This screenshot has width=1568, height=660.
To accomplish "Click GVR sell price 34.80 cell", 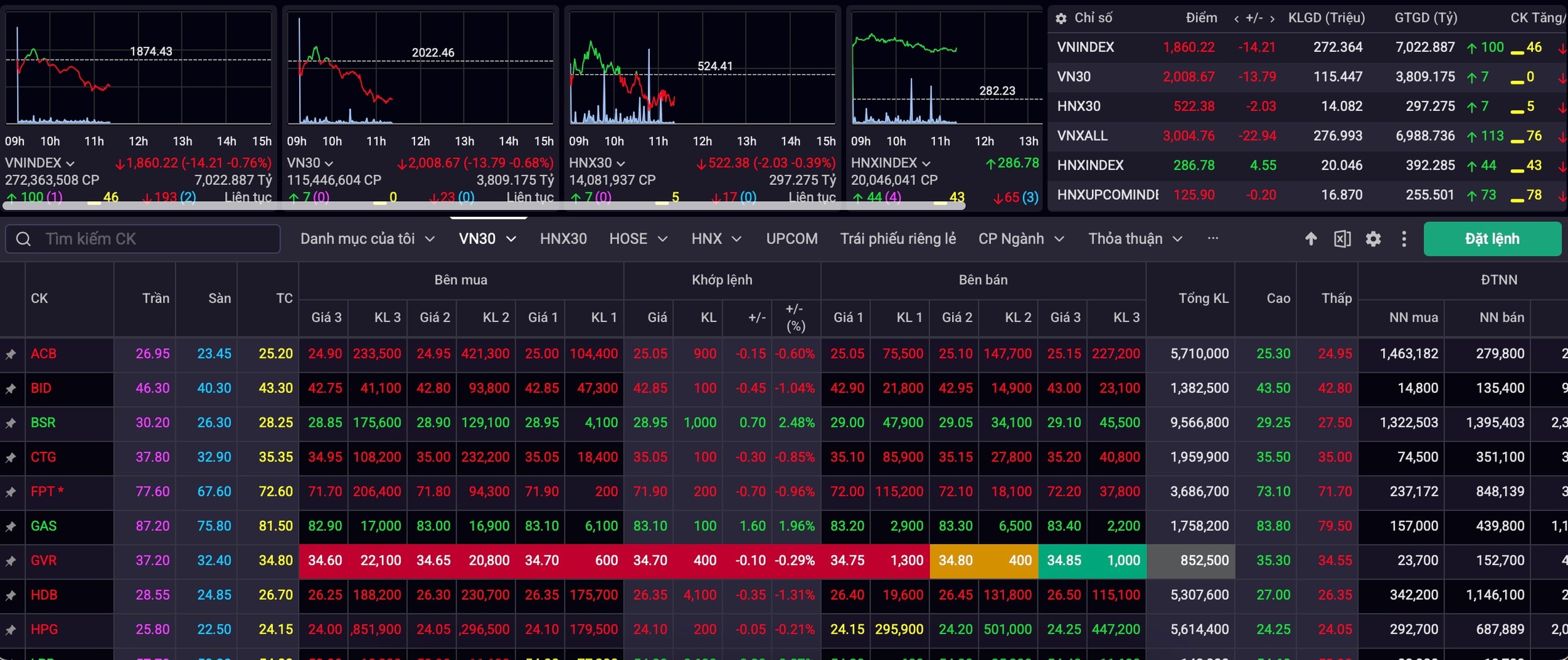I will tap(955, 561).
